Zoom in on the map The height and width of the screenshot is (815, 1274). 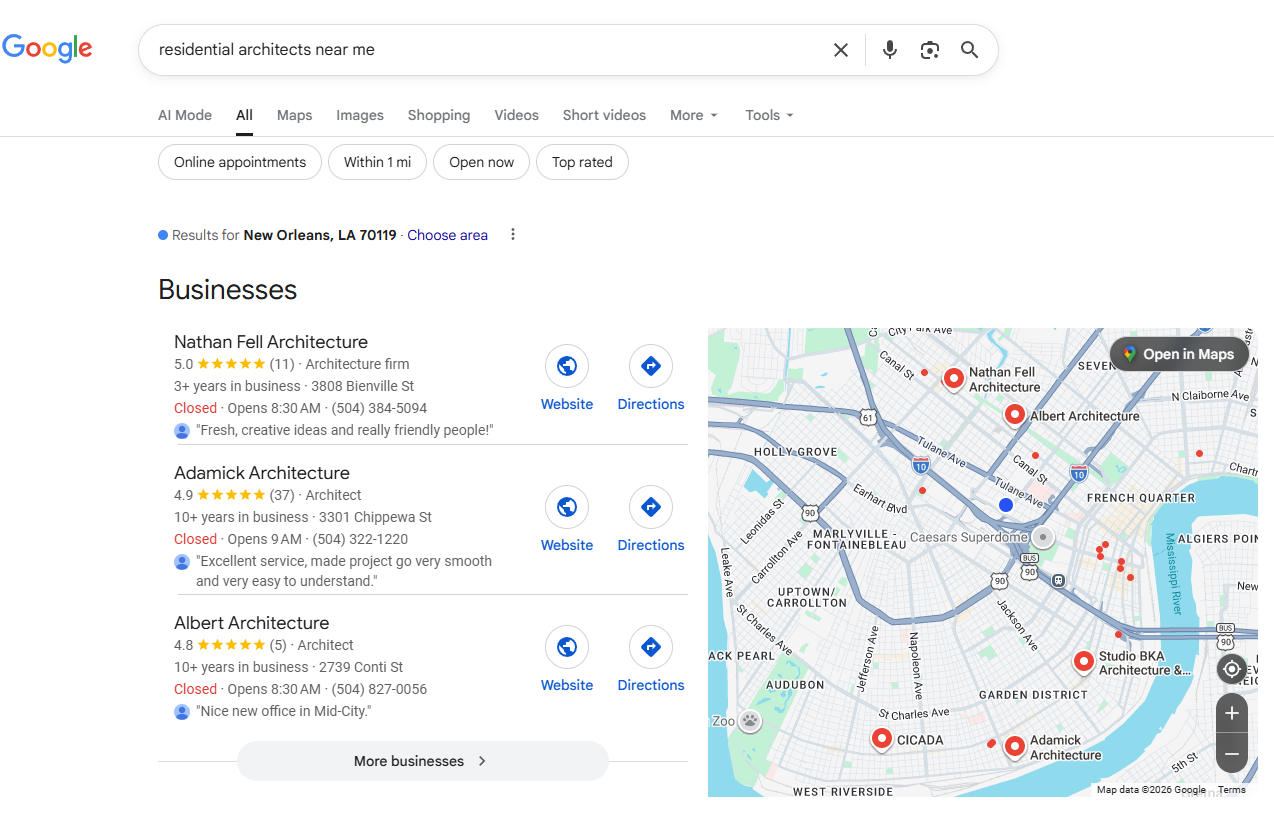click(1232, 713)
